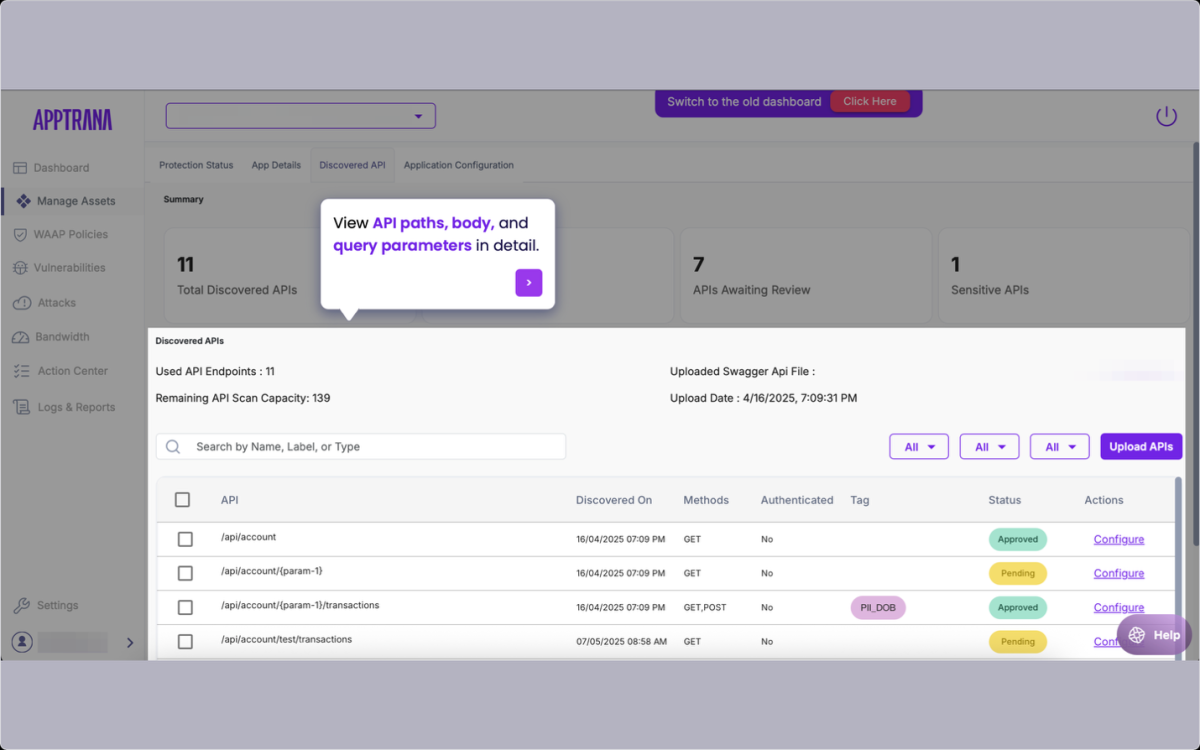Switch to the App Details tab
This screenshot has height=750, width=1200.
276,165
